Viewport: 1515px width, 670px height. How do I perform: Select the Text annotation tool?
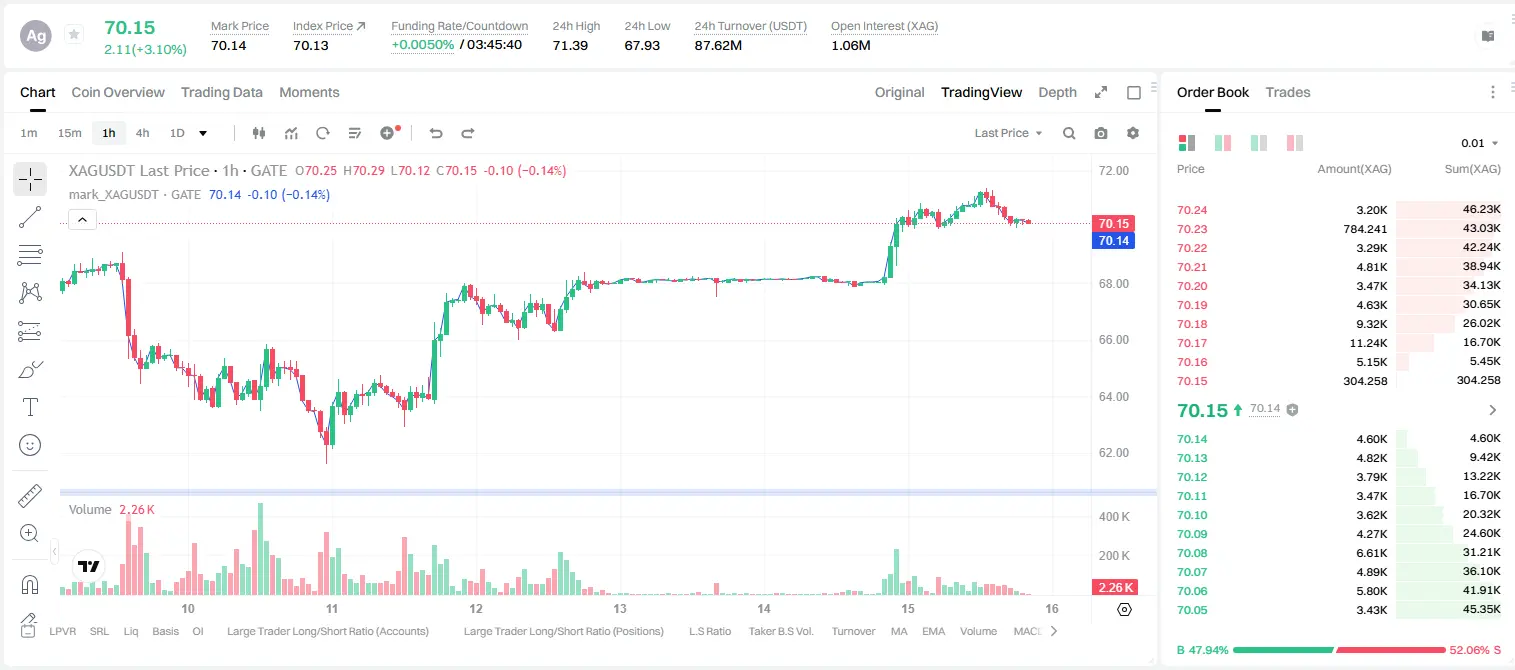(x=30, y=407)
